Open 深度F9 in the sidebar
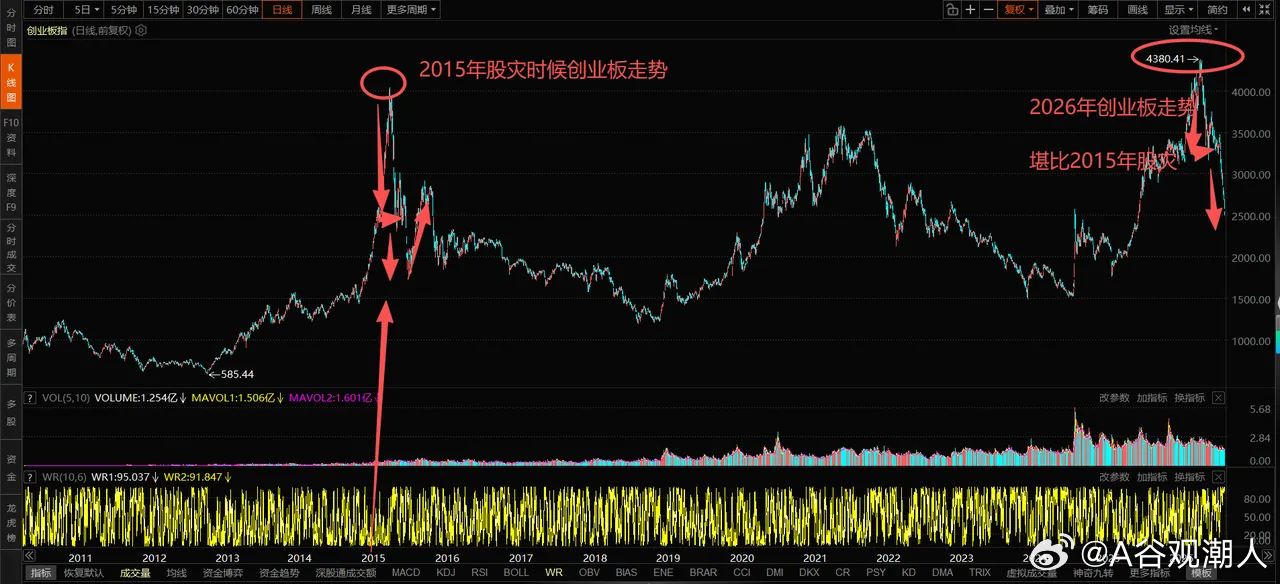Image resolution: width=1280 pixels, height=584 pixels. [11, 192]
